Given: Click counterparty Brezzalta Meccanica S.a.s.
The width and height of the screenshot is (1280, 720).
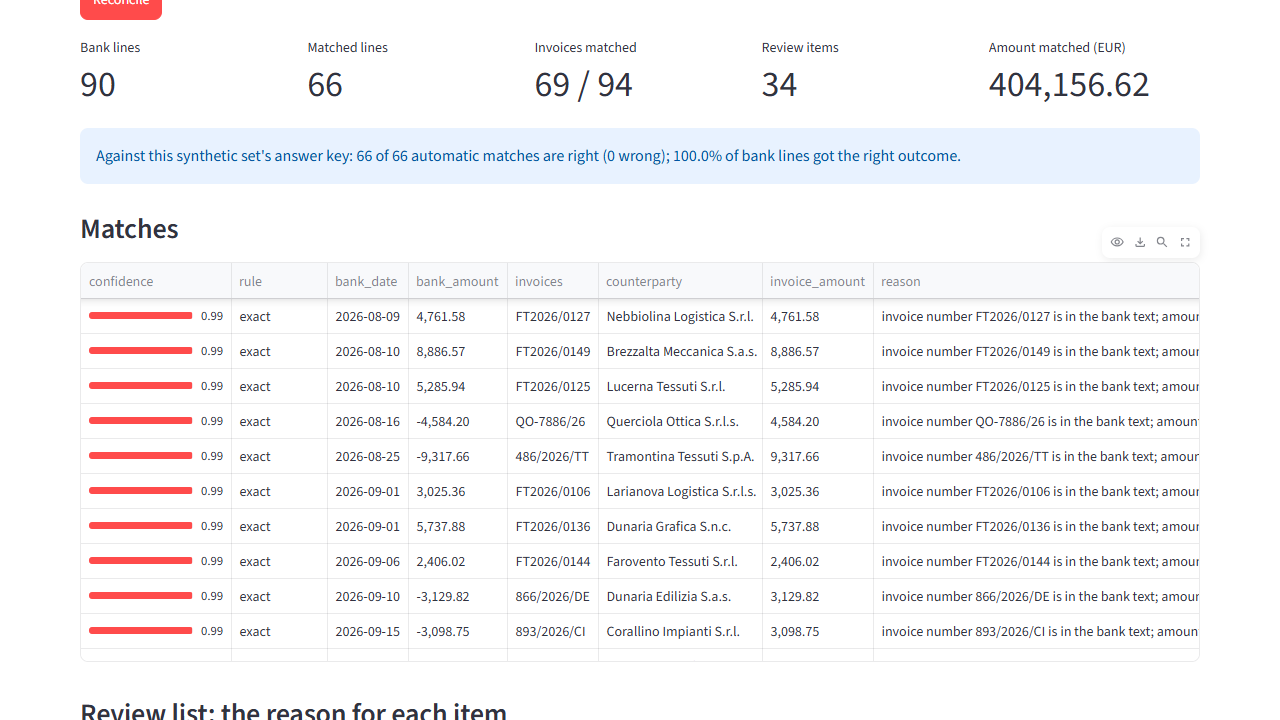Looking at the screenshot, I should 680,351.
